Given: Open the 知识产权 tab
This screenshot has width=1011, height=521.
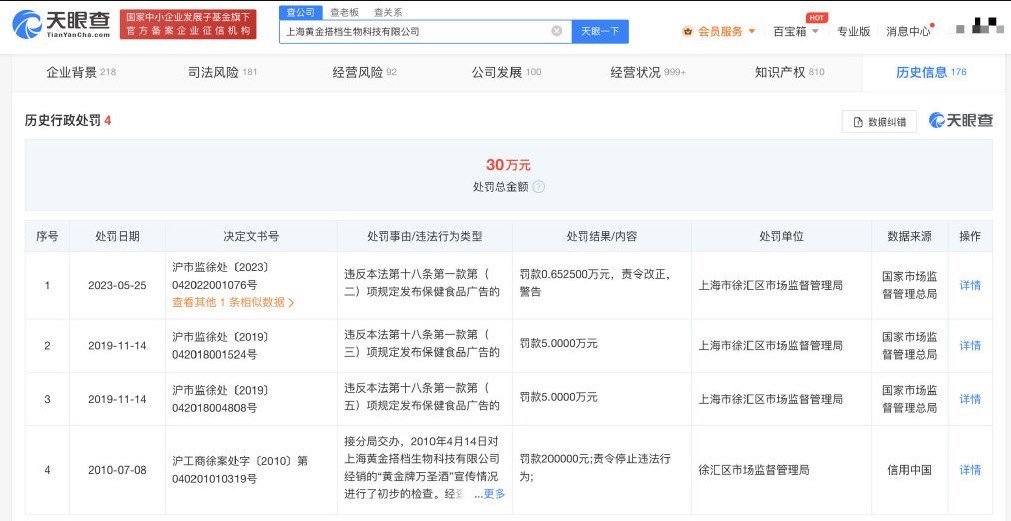Looking at the screenshot, I should 789,73.
